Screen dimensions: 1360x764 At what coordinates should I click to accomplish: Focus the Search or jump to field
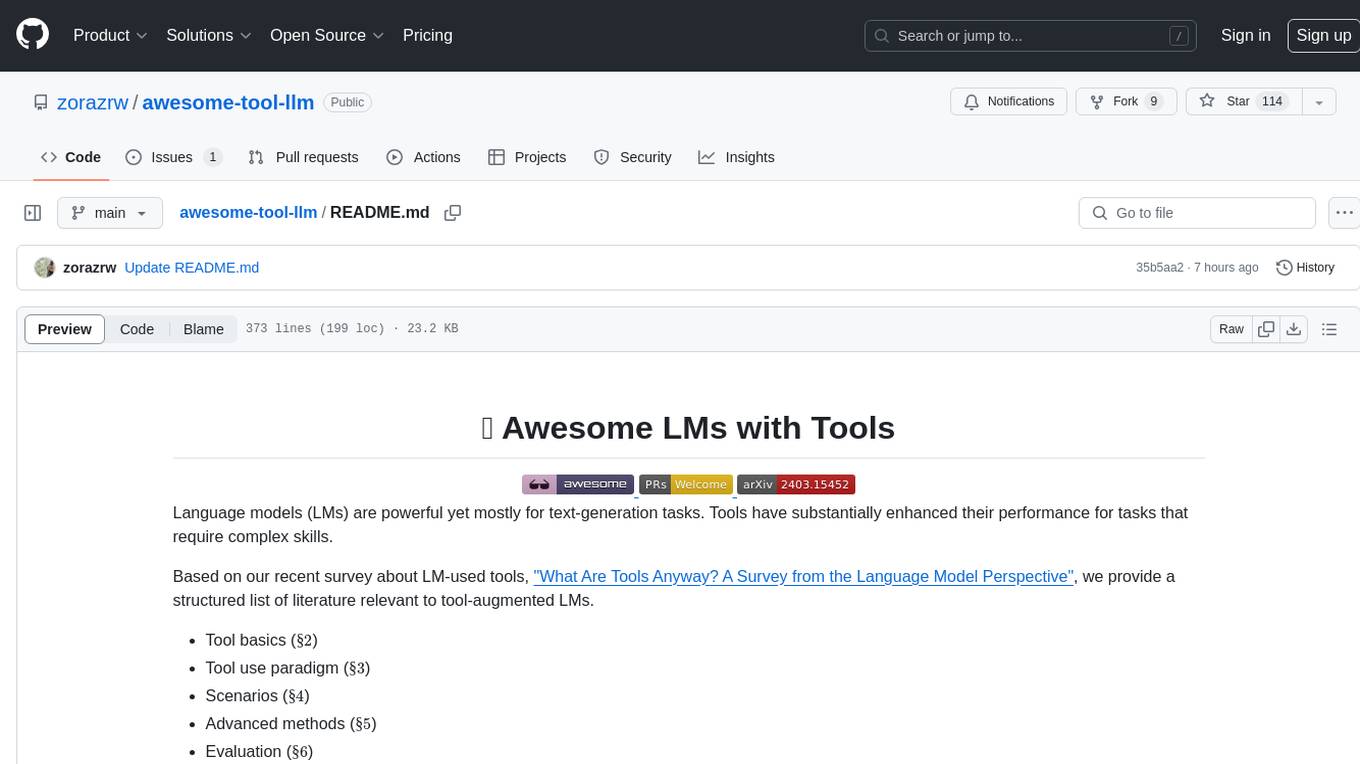(1031, 36)
